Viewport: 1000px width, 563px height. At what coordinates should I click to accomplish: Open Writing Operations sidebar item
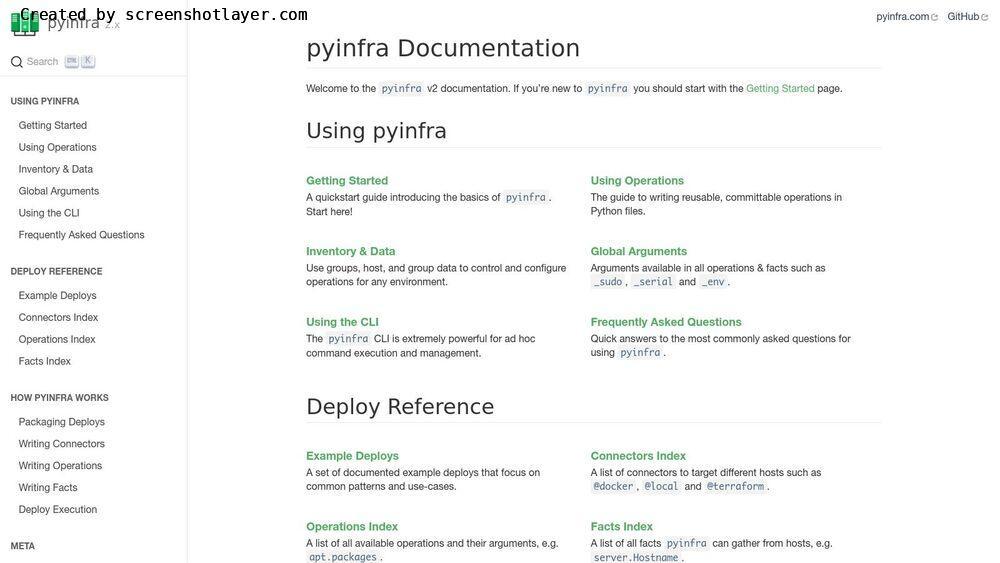pyautogui.click(x=60, y=466)
